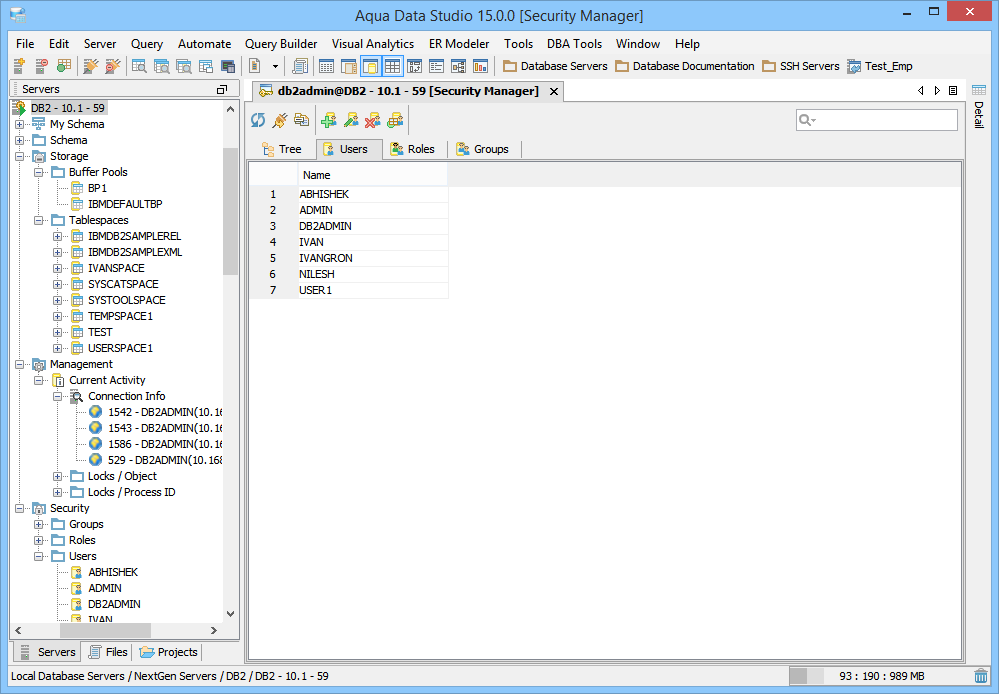Click the pencil Edit User icon
This screenshot has width=999, height=694.
coord(350,120)
